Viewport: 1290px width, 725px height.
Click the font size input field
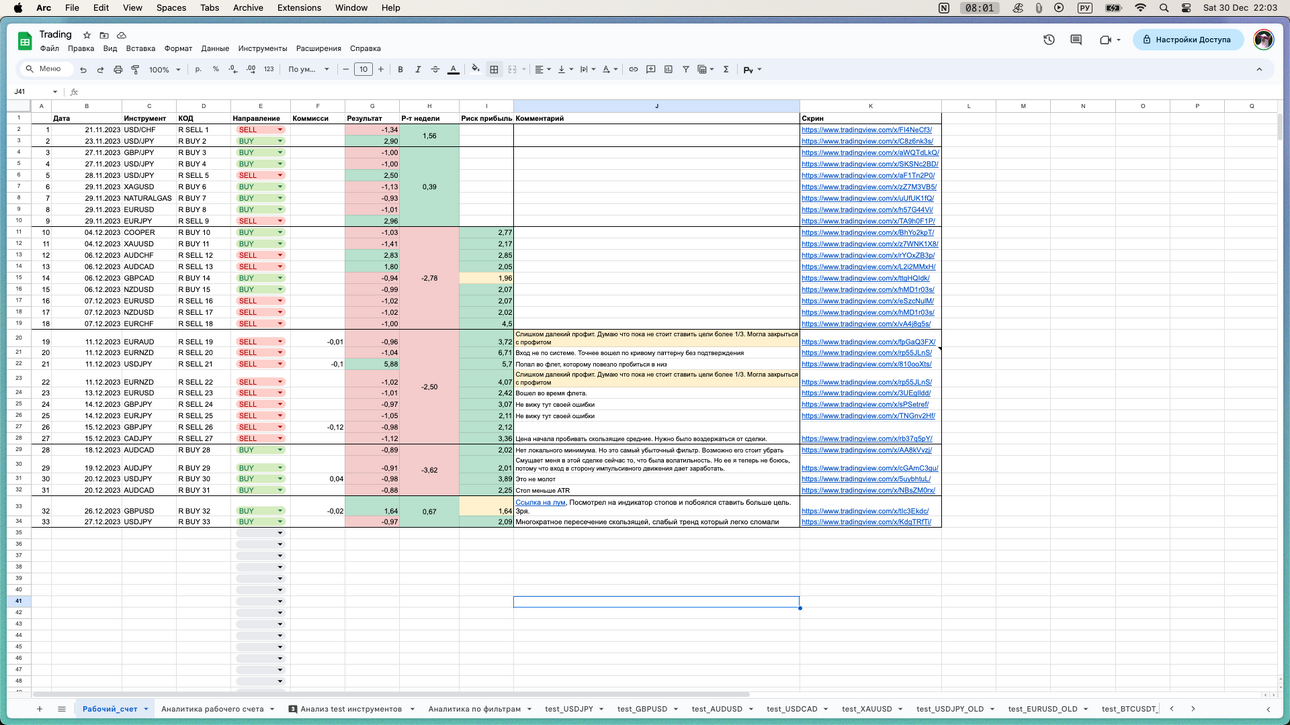click(363, 70)
